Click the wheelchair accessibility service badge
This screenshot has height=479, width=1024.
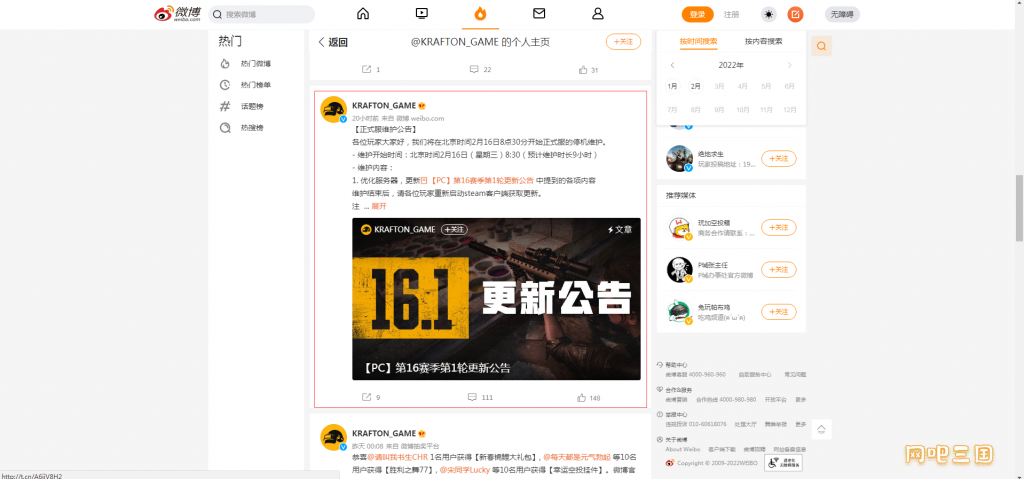click(x=783, y=463)
